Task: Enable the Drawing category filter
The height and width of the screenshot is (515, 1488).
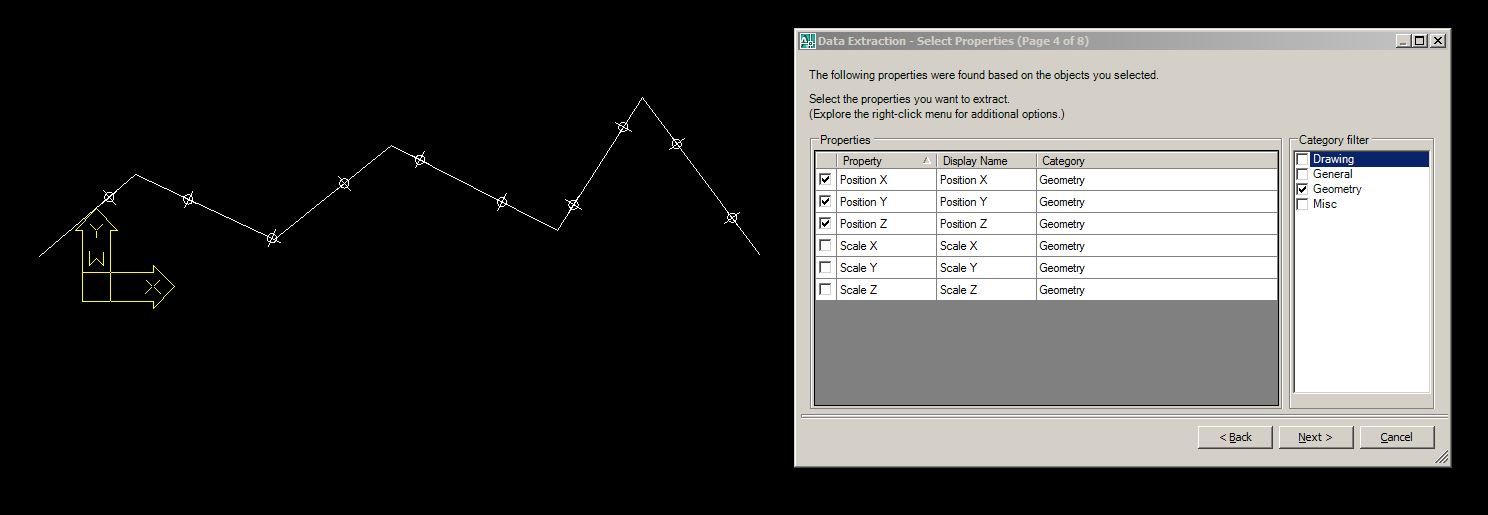Action: (x=1302, y=159)
